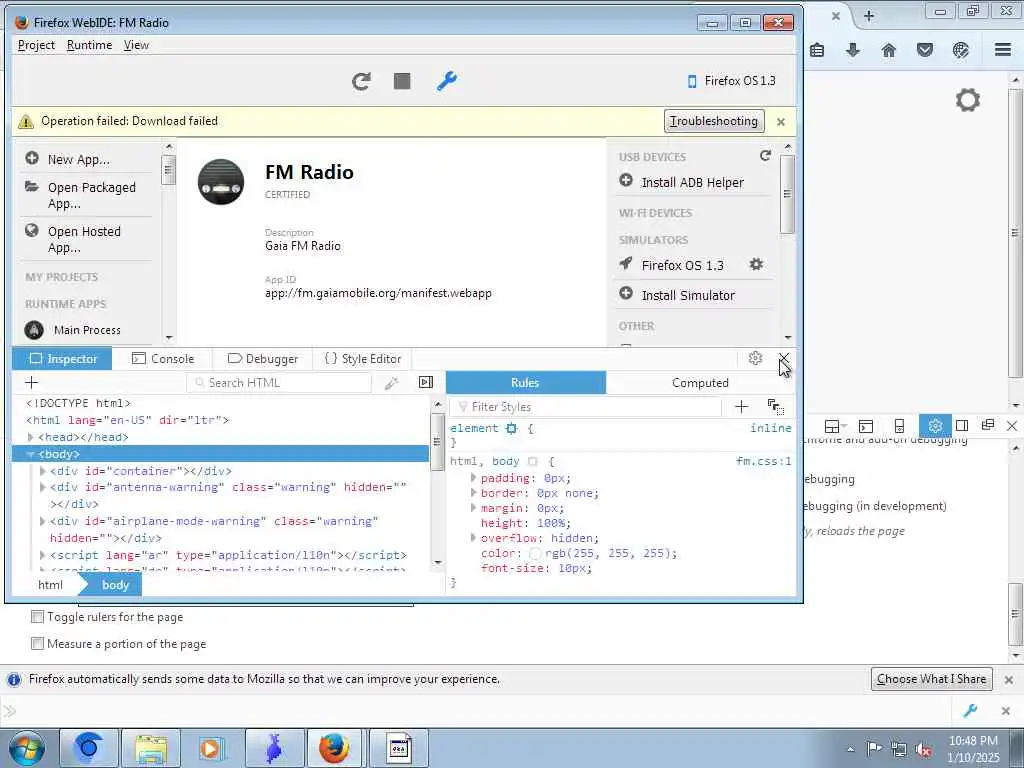The image size is (1024, 768).
Task: Expand the padding property
Action: point(473,478)
